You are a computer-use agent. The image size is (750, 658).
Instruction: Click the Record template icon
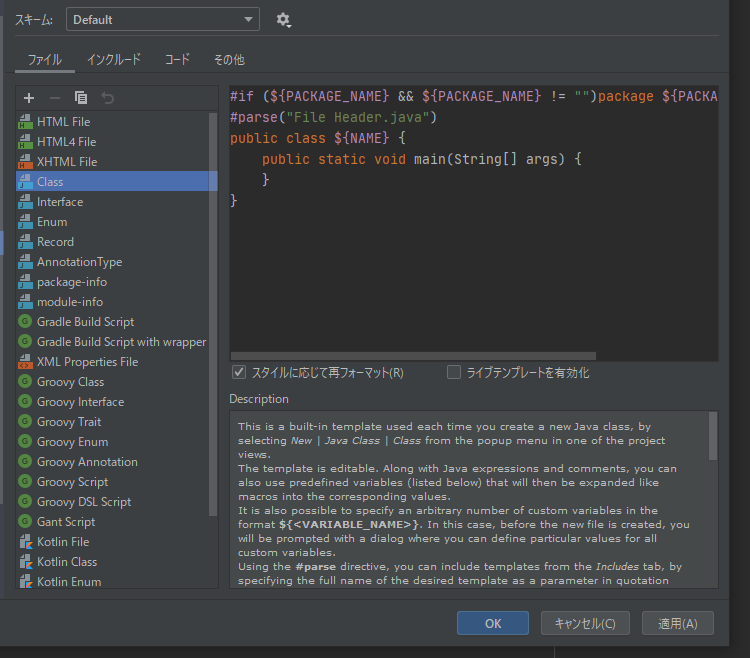25,242
